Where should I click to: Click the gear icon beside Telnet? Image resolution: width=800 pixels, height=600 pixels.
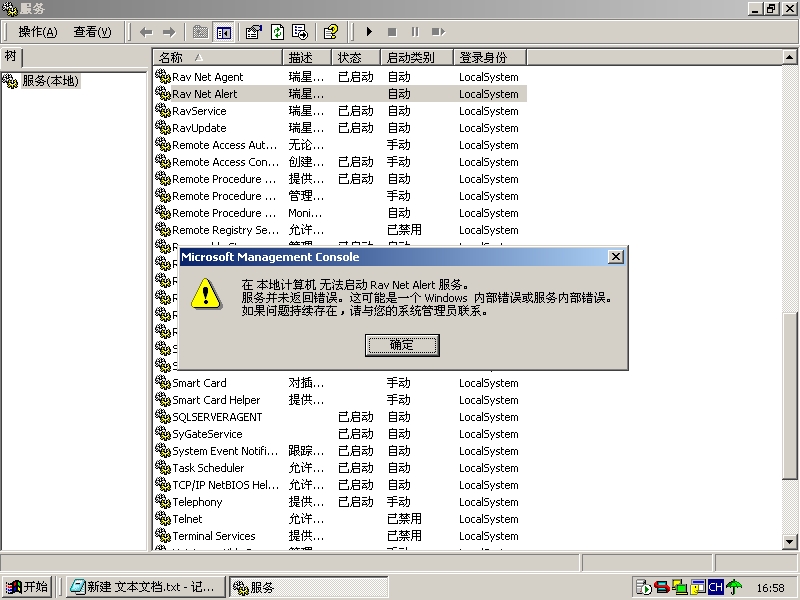pos(163,518)
